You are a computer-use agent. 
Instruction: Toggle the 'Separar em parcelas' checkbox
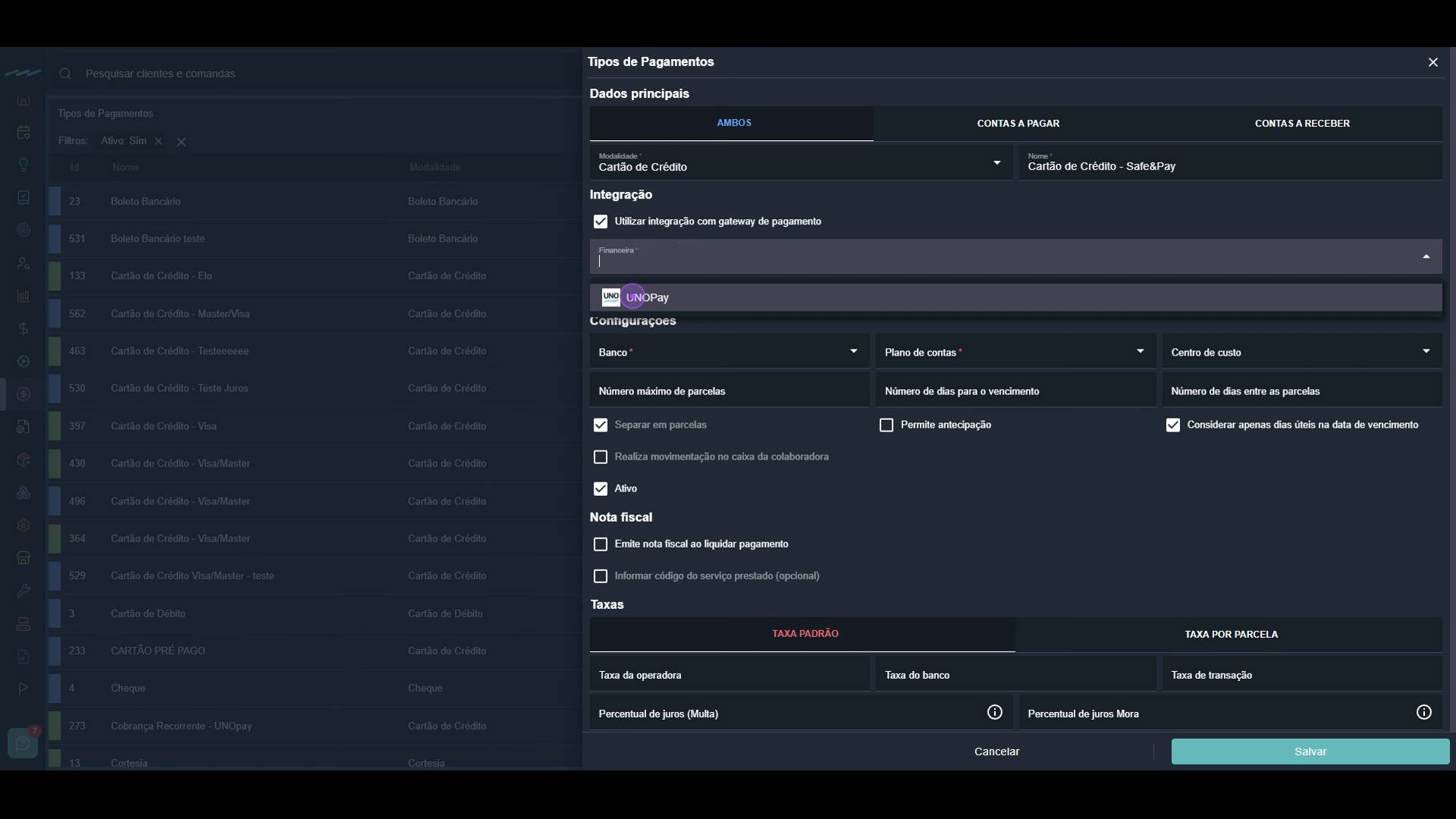601,425
